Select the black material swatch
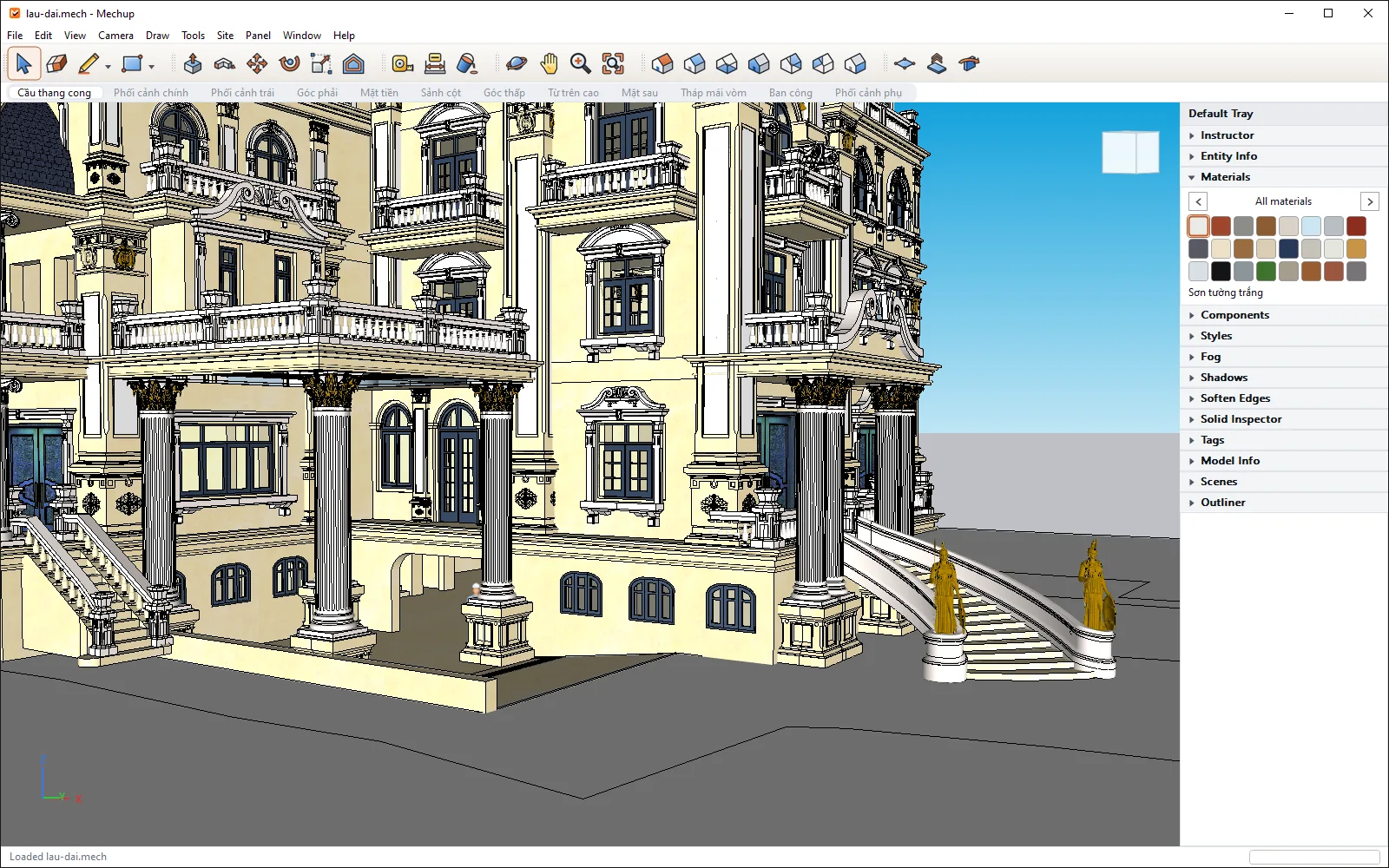 1221,272
